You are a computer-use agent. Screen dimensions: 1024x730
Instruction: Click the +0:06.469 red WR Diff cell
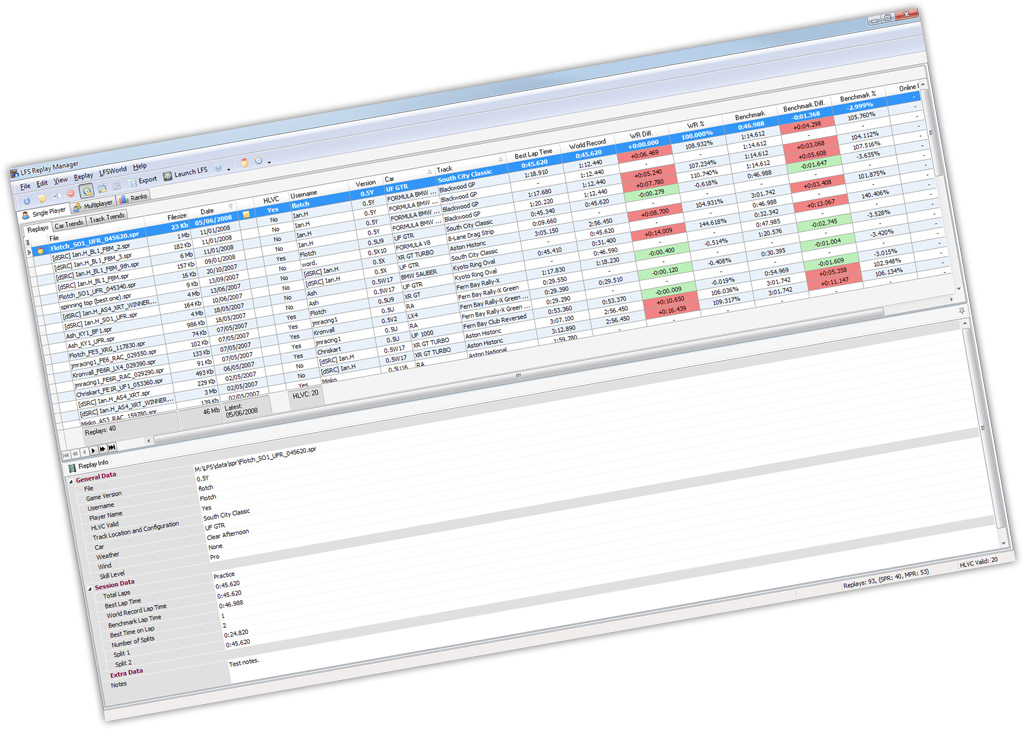(643, 153)
